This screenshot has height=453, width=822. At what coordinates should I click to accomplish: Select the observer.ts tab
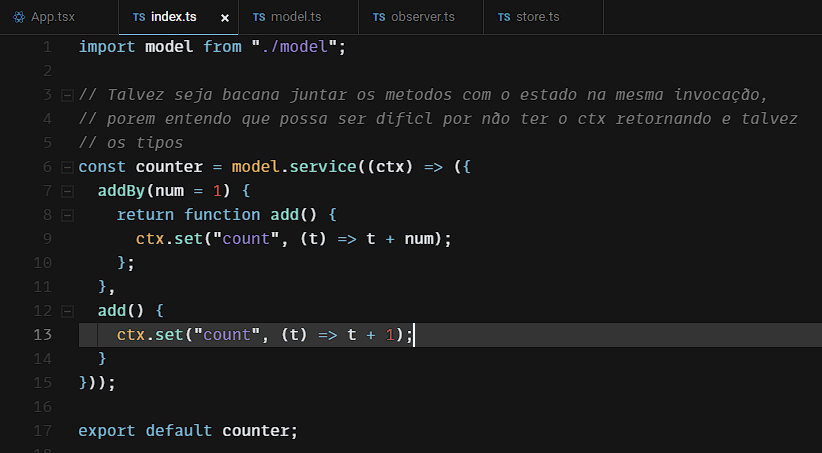pos(422,18)
